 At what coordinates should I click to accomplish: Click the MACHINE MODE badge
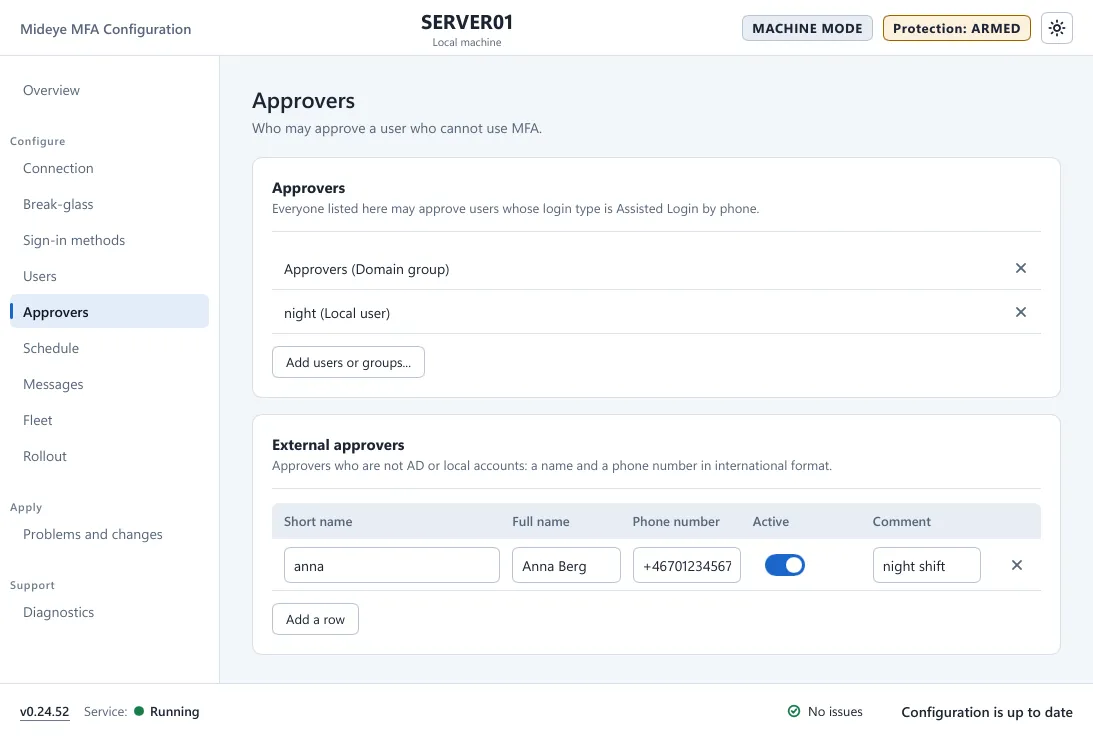click(x=807, y=29)
